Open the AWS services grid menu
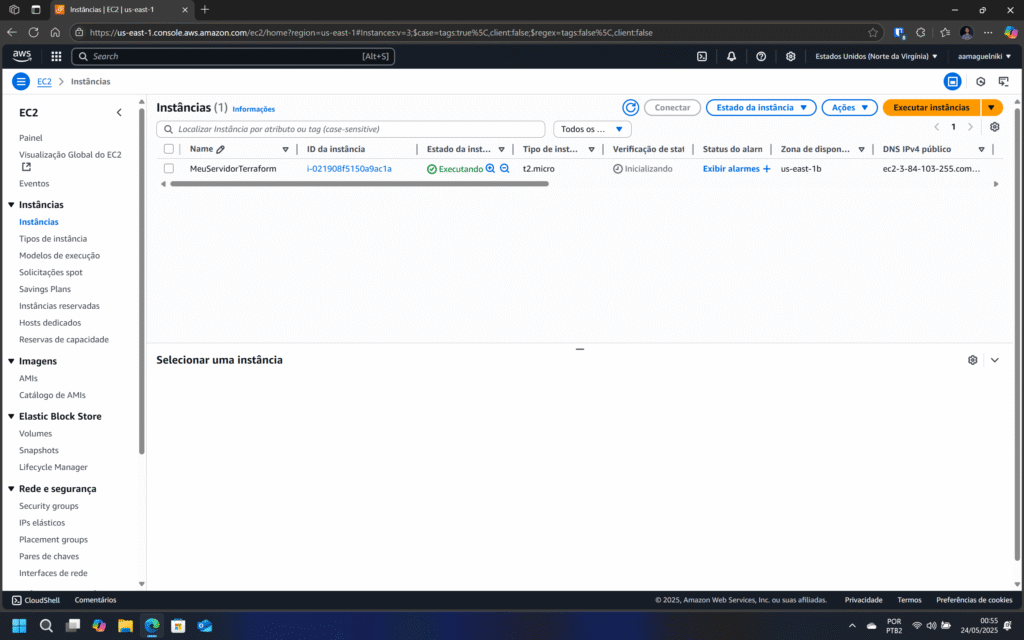Image resolution: width=1024 pixels, height=640 pixels. (56, 56)
